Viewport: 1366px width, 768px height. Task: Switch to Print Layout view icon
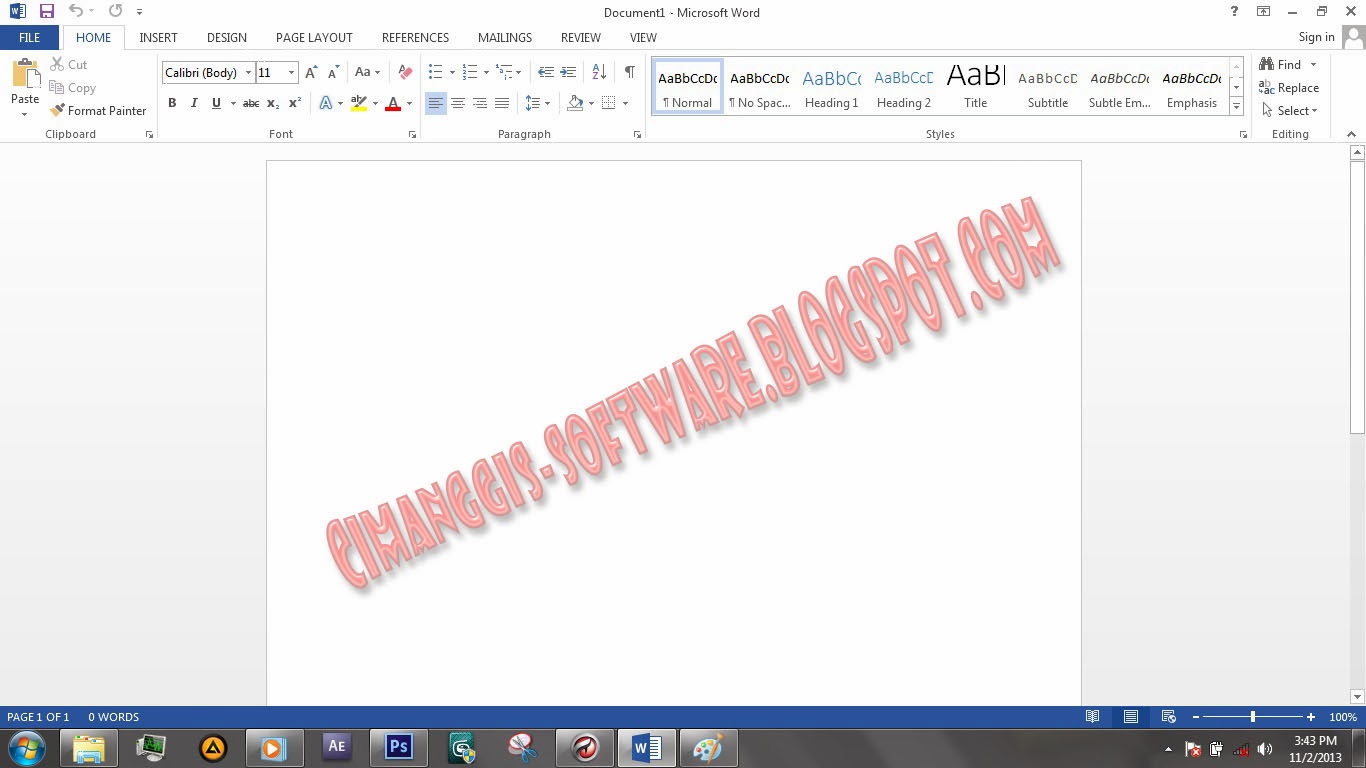coord(1131,717)
